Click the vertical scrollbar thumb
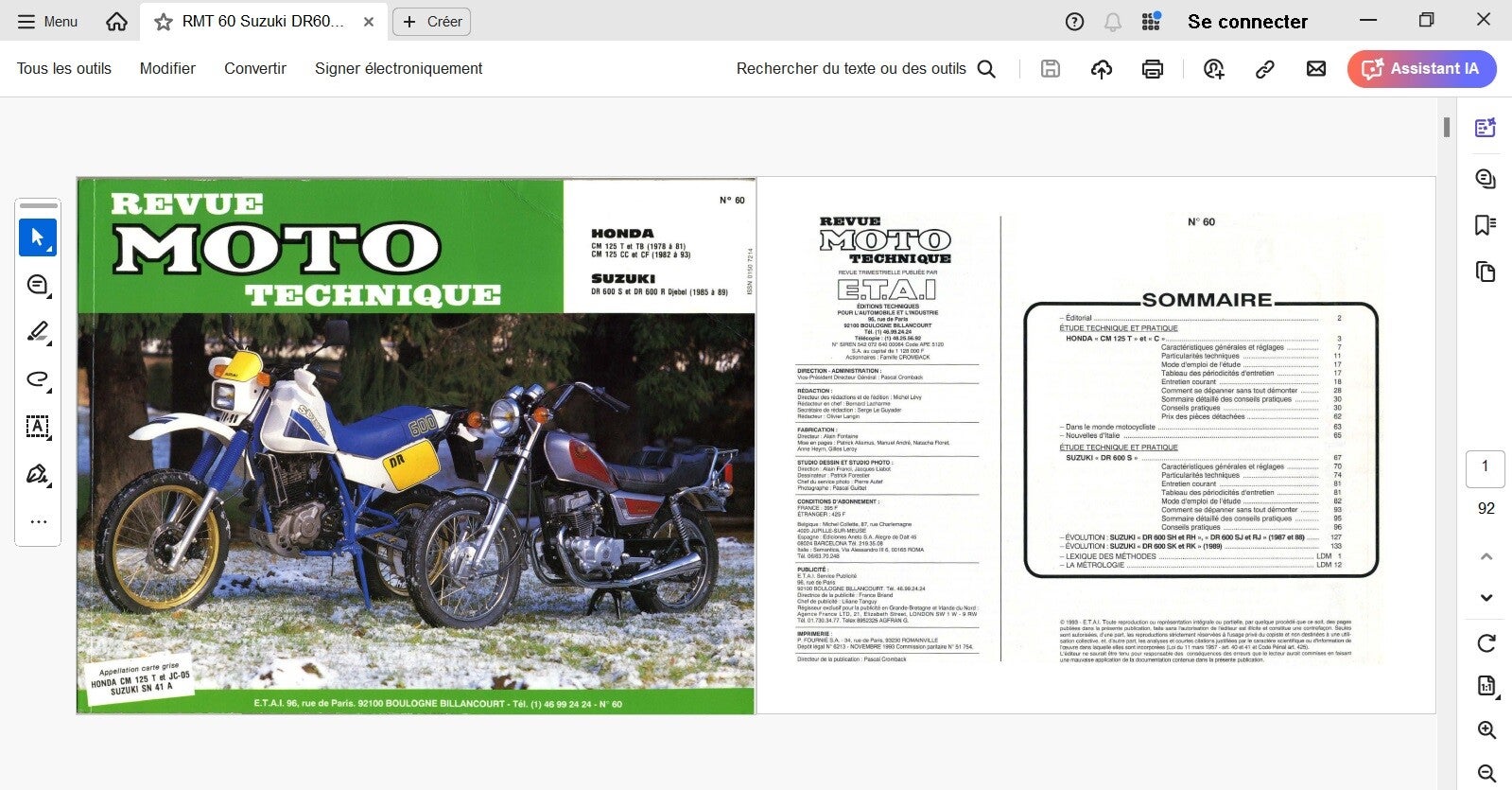The height and width of the screenshot is (790, 1512). [x=1447, y=126]
